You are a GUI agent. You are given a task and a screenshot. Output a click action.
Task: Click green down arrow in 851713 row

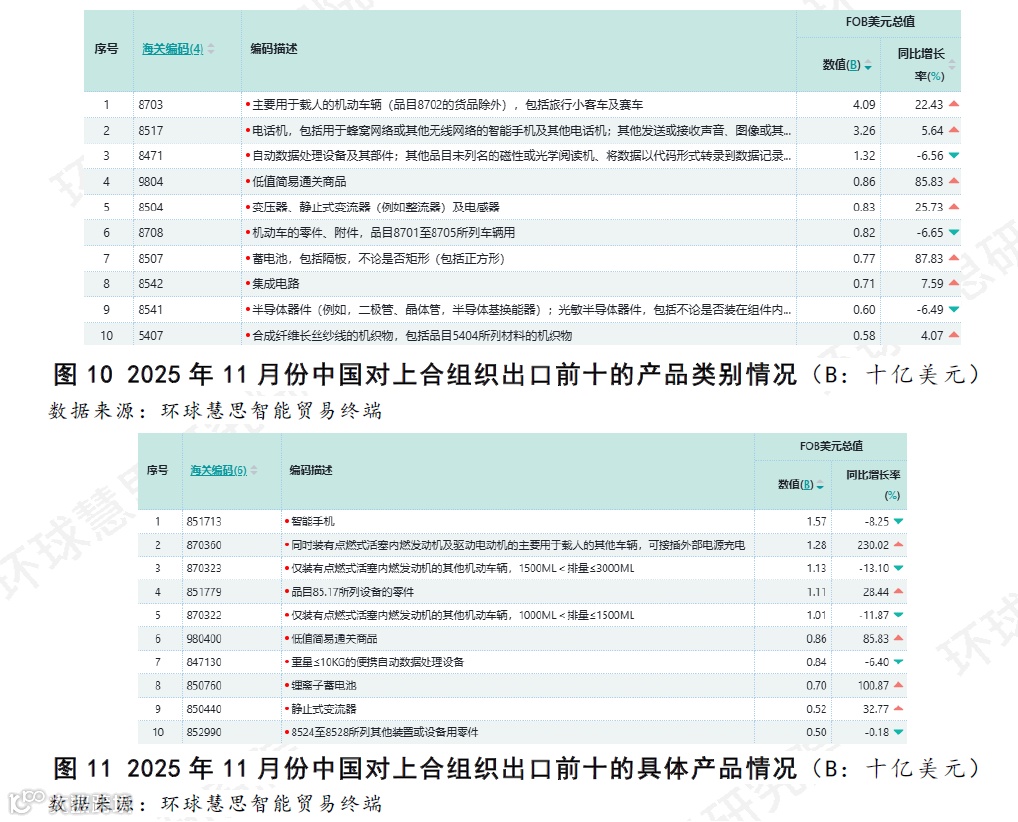point(899,521)
